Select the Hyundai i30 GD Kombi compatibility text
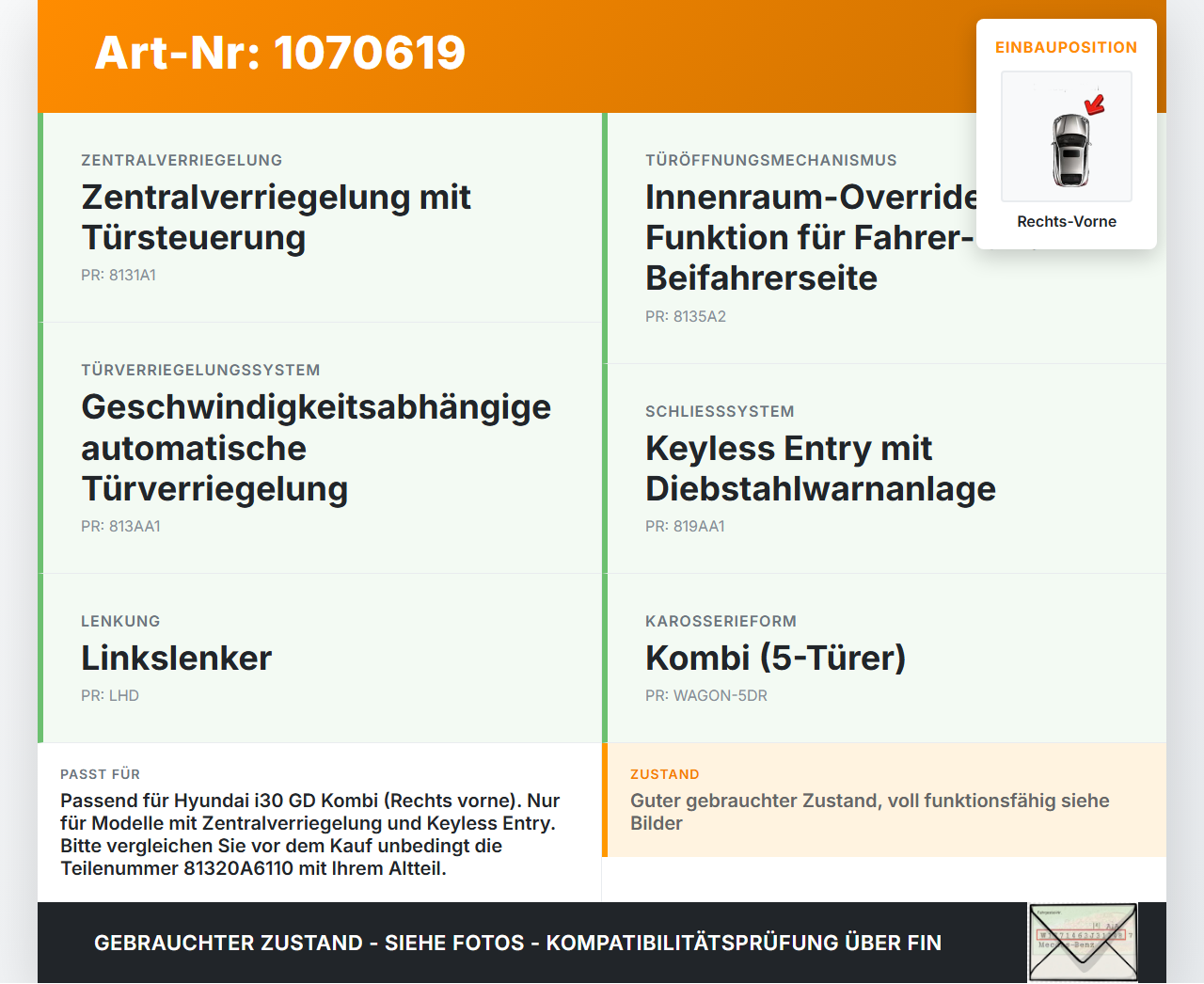 [310, 834]
